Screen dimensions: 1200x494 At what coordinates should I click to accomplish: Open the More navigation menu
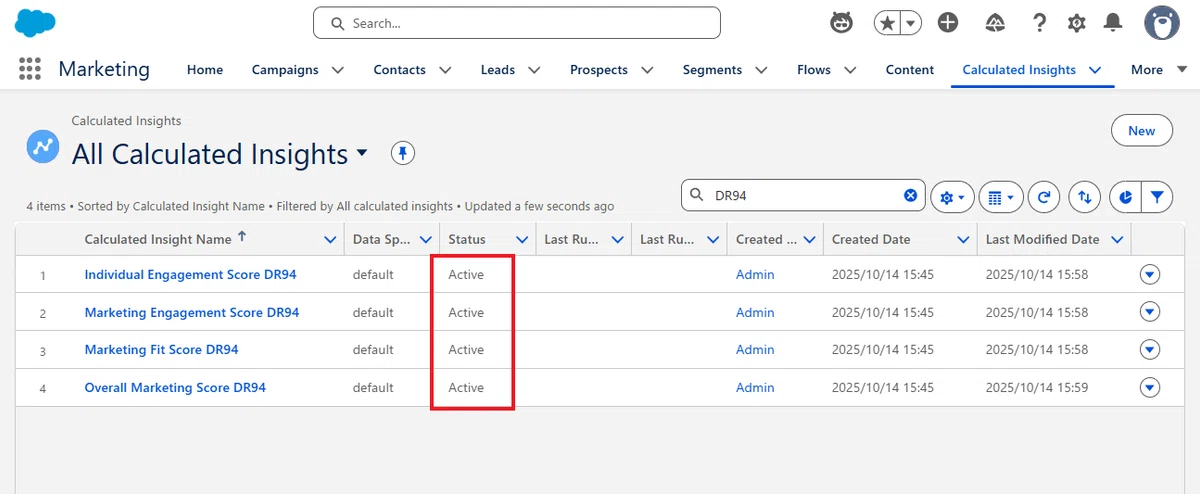click(x=1159, y=70)
